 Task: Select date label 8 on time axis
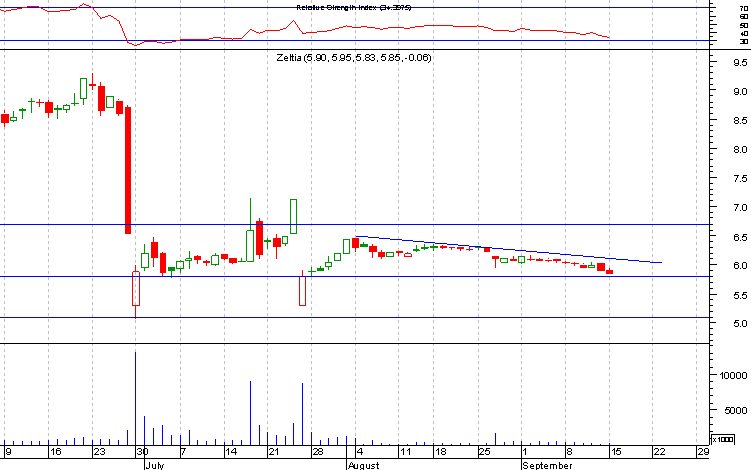coord(569,452)
